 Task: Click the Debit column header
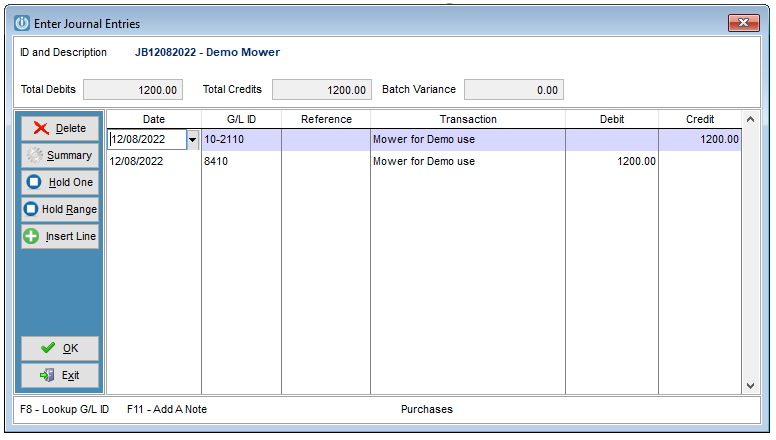click(x=612, y=119)
